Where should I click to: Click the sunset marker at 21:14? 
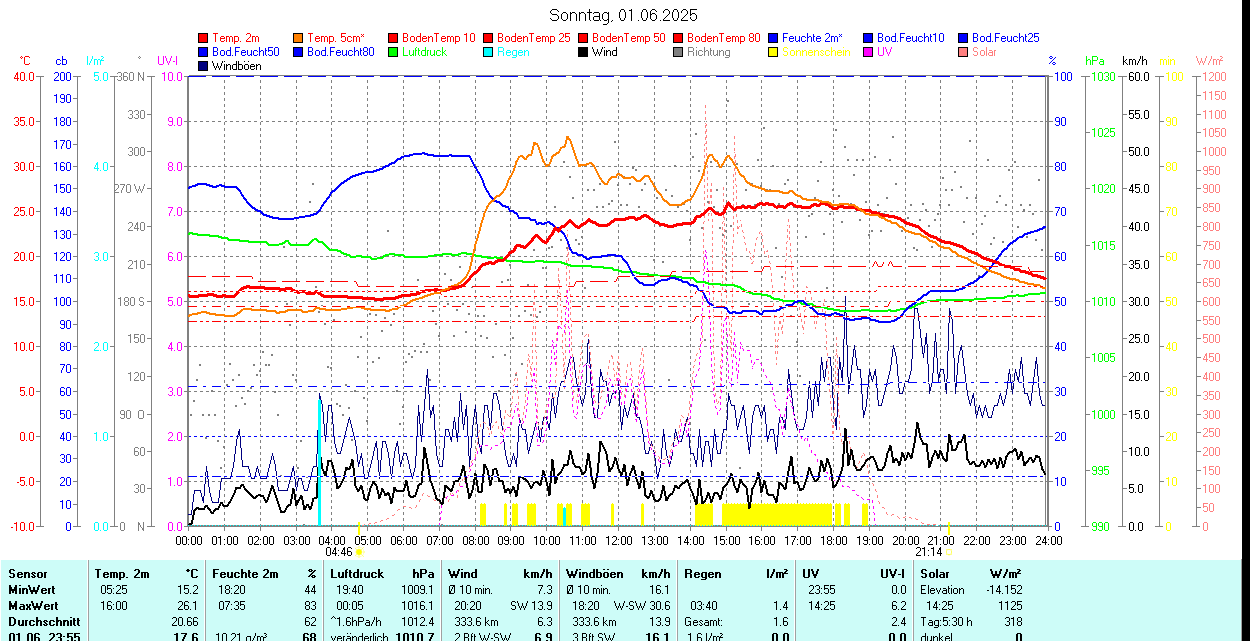pyautogui.click(x=947, y=551)
